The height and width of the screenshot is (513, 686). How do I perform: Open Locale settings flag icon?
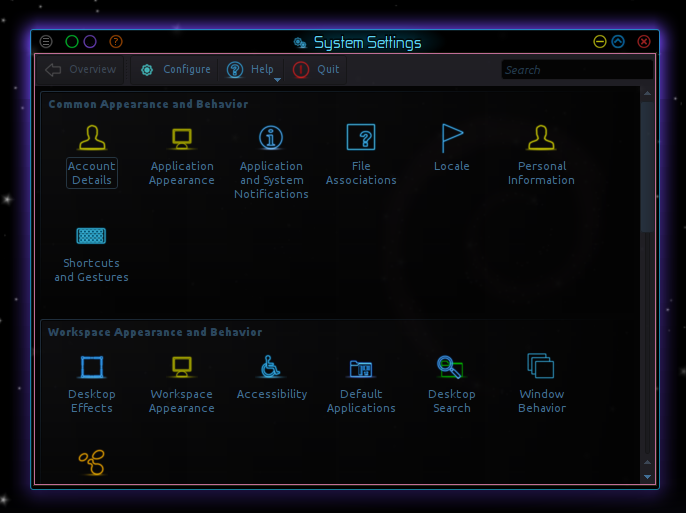[452, 138]
